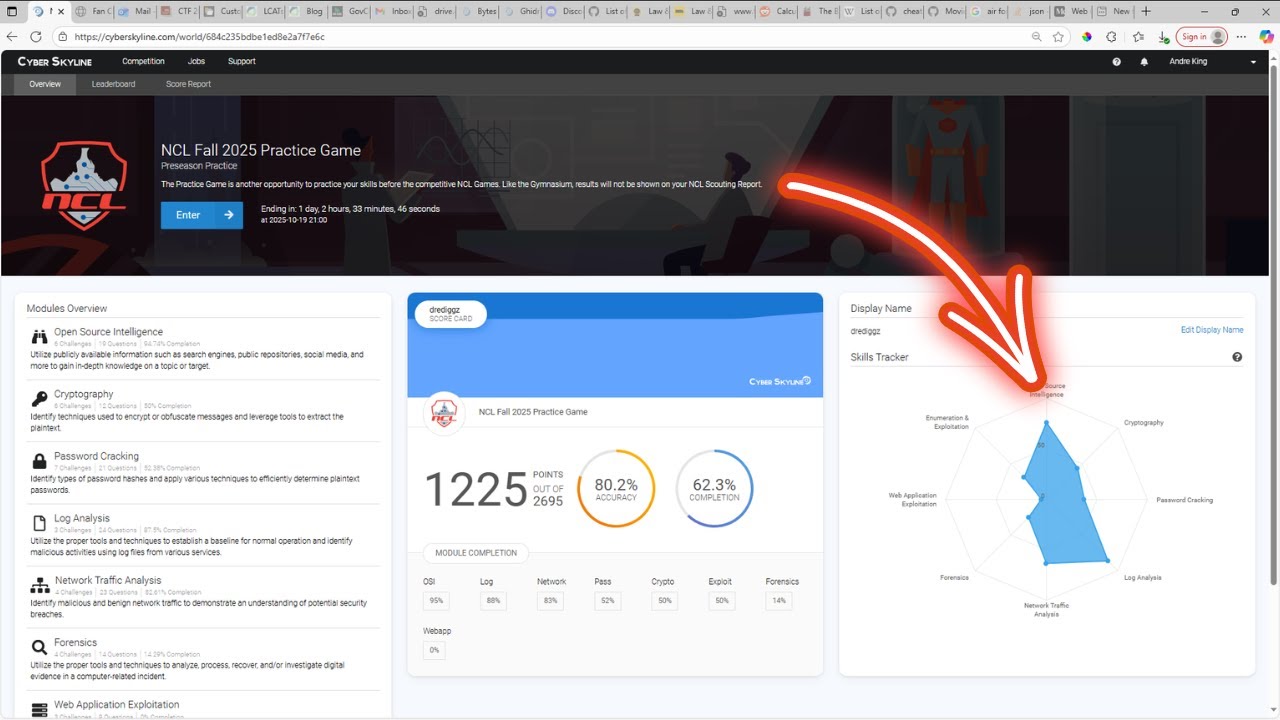This screenshot has width=1280, height=720.
Task: Open the Password Cracking module title
Action: tap(96, 456)
